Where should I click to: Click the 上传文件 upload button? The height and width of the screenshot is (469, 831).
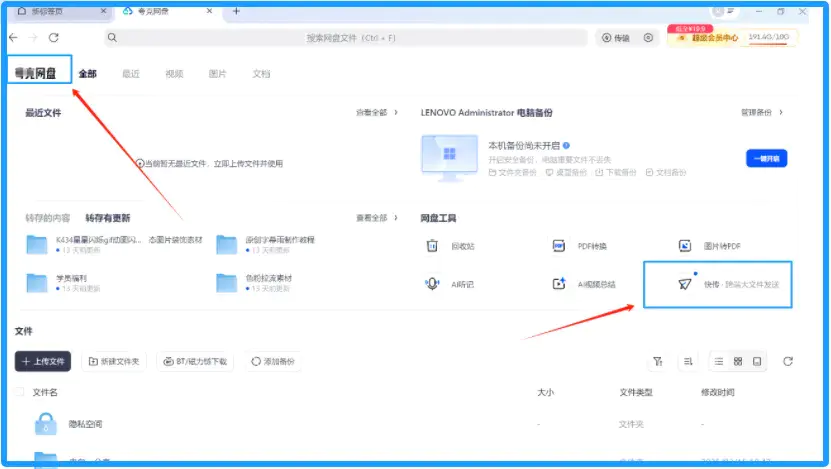pos(43,361)
